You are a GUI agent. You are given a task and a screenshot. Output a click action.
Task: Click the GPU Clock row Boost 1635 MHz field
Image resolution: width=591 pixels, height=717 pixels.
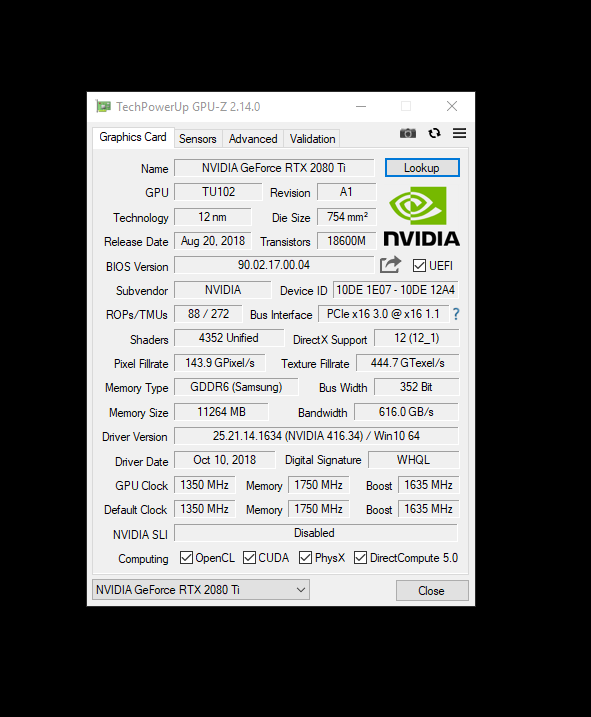coord(429,485)
